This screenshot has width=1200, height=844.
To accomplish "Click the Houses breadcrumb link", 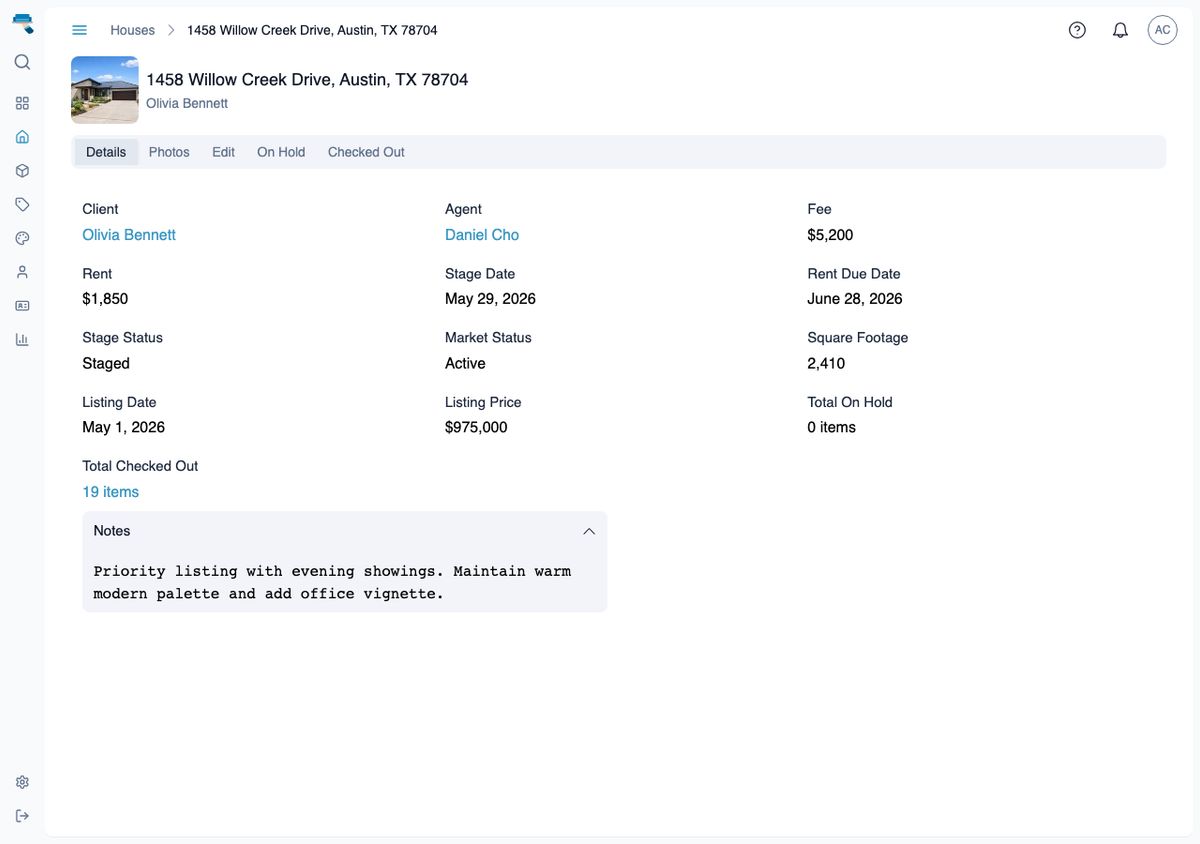I will (132, 30).
